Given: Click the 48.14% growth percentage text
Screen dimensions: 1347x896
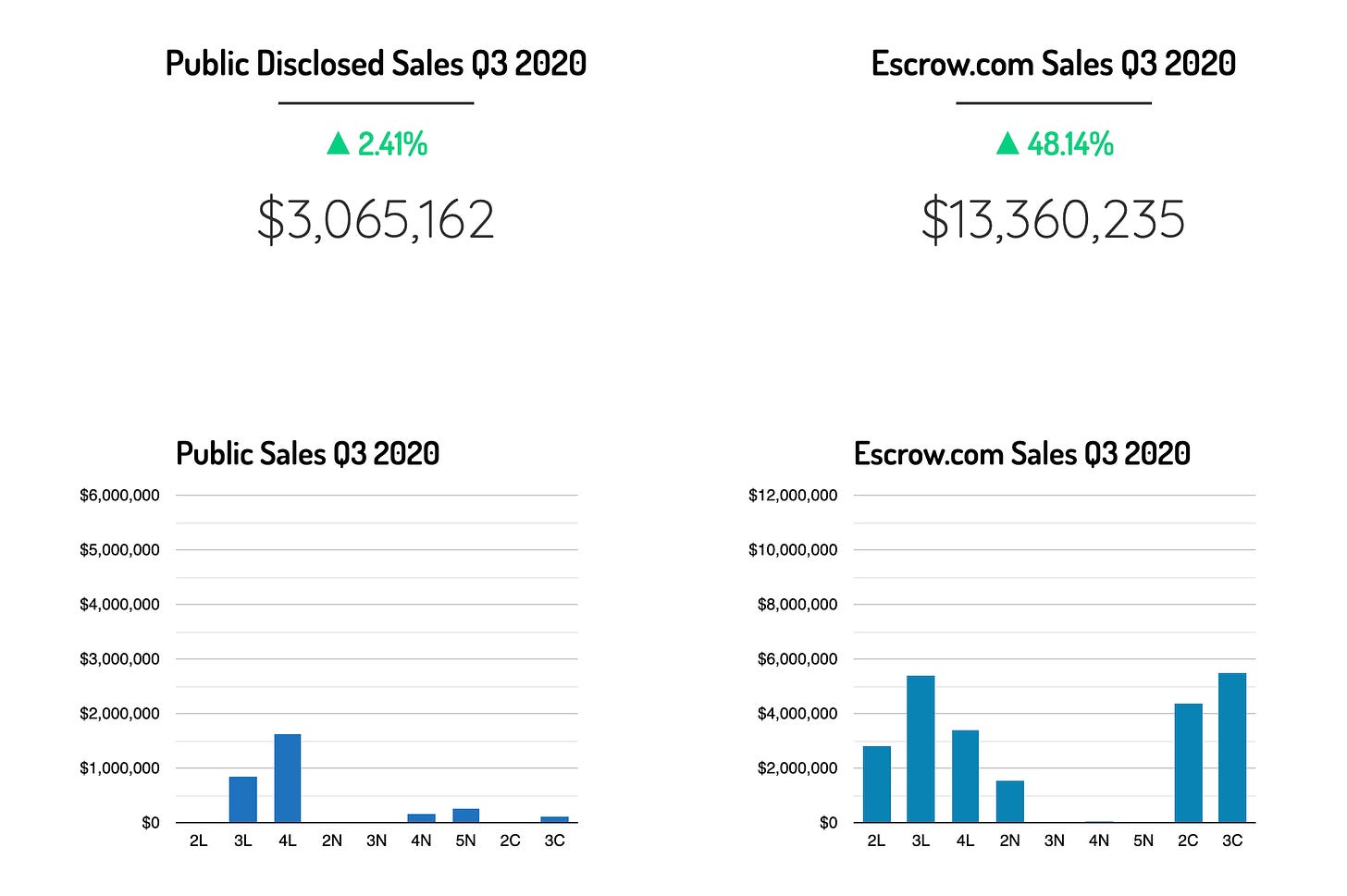Looking at the screenshot, I should (x=1070, y=144).
